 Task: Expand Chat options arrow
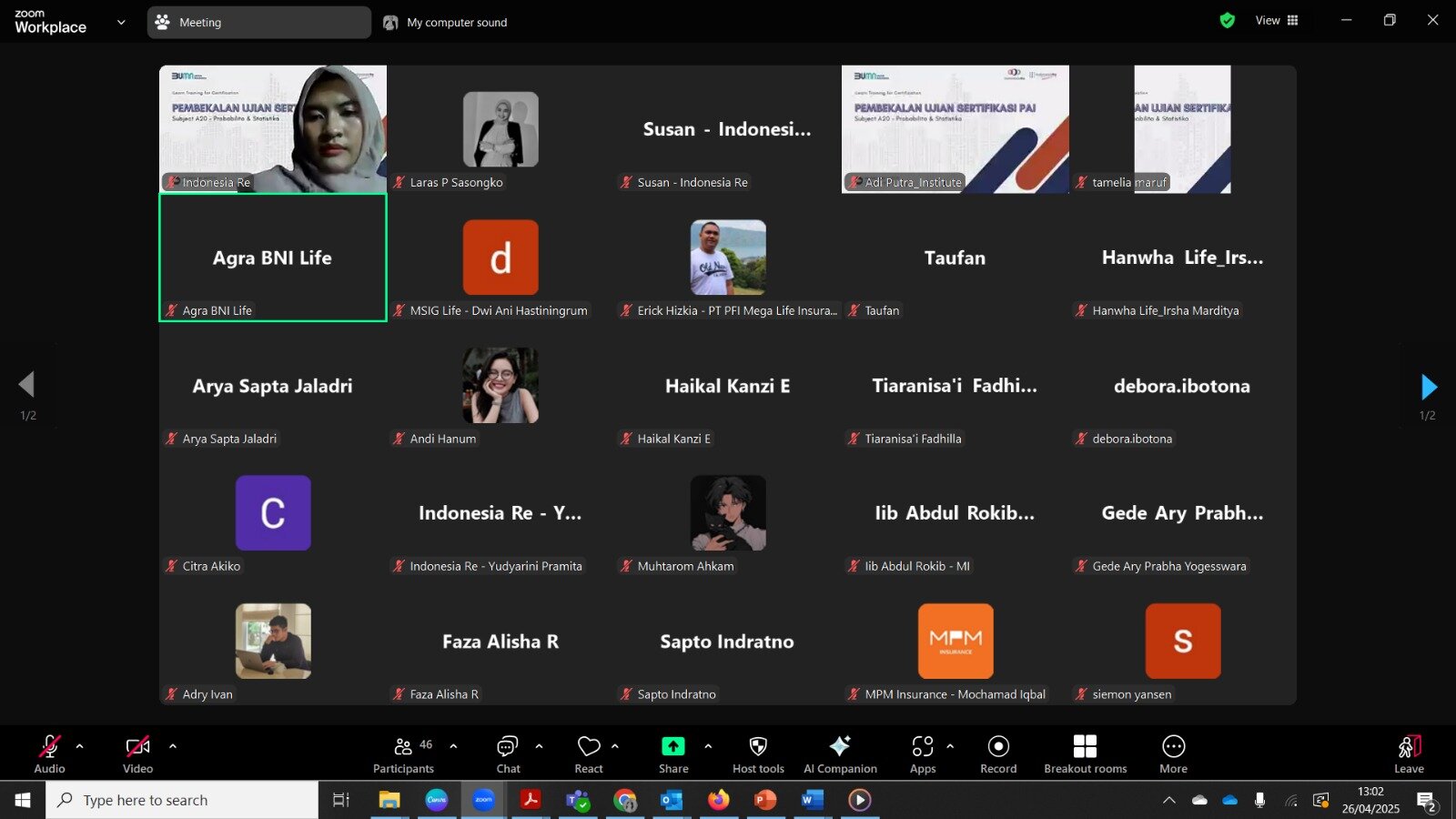coord(539,746)
